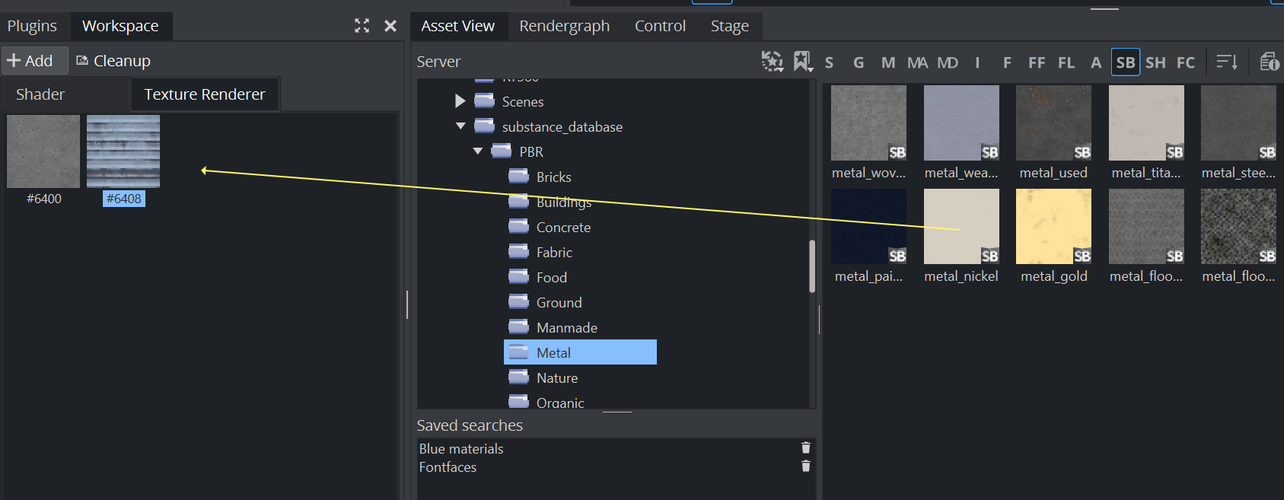This screenshot has height=500, width=1284.
Task: Click the Cleanup button
Action: [113, 61]
